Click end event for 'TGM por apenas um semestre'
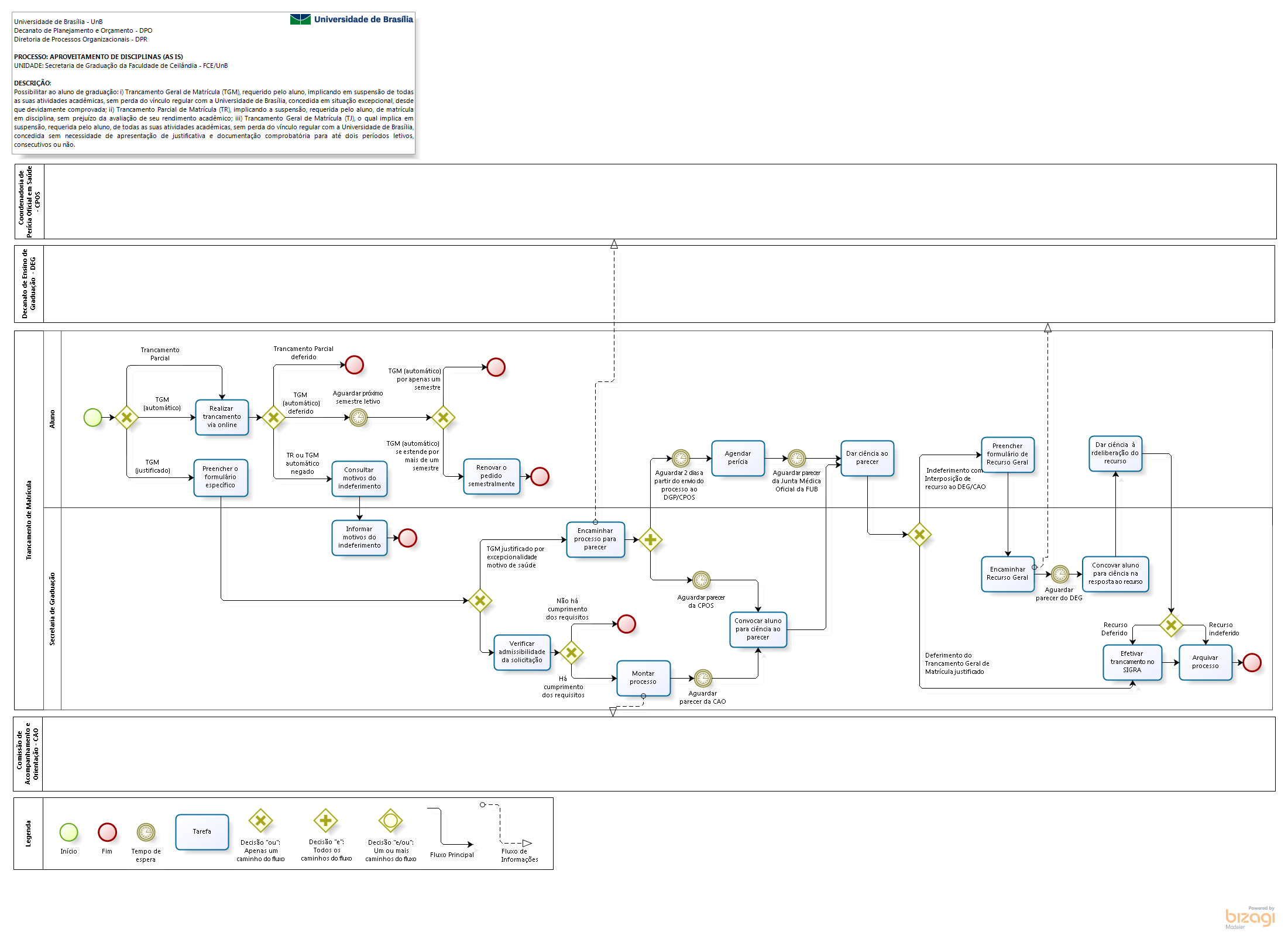This screenshot has height=936, width=1288. pos(496,367)
